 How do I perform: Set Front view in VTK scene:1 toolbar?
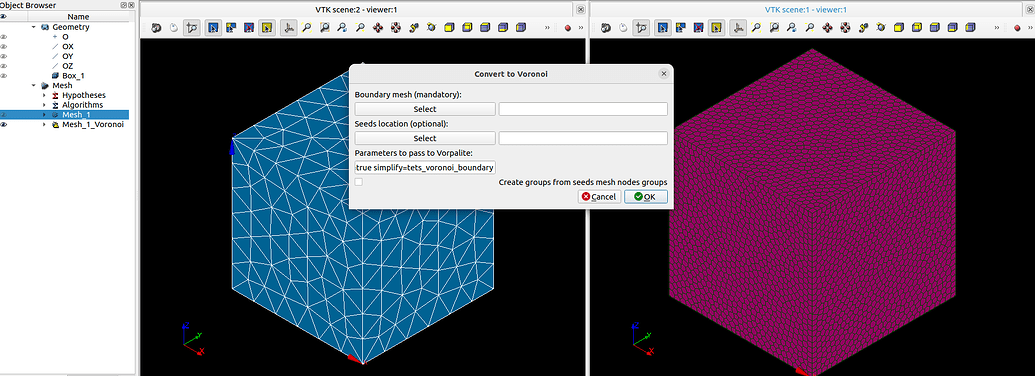tap(898, 28)
